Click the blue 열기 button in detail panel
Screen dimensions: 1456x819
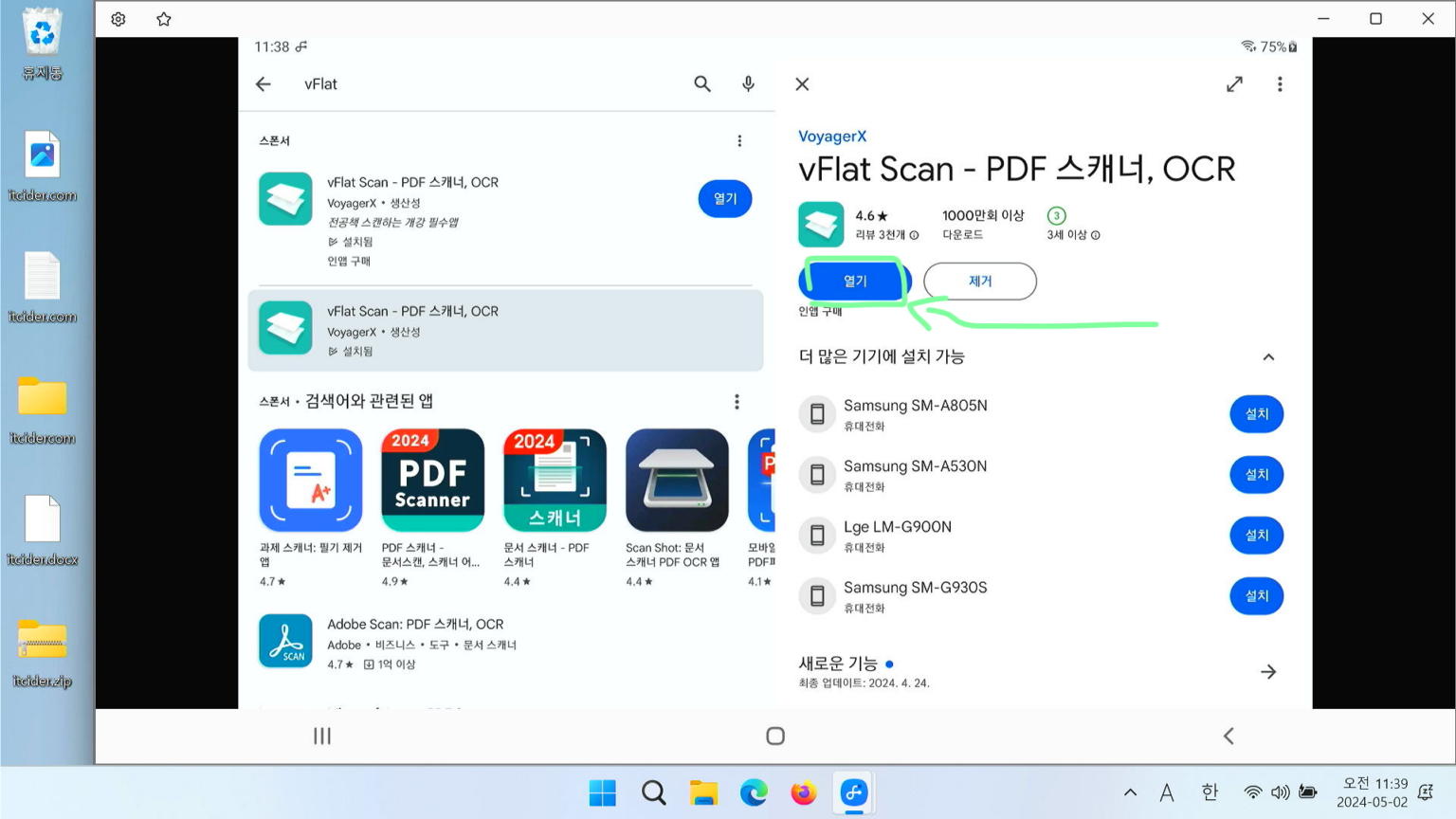[x=855, y=282]
